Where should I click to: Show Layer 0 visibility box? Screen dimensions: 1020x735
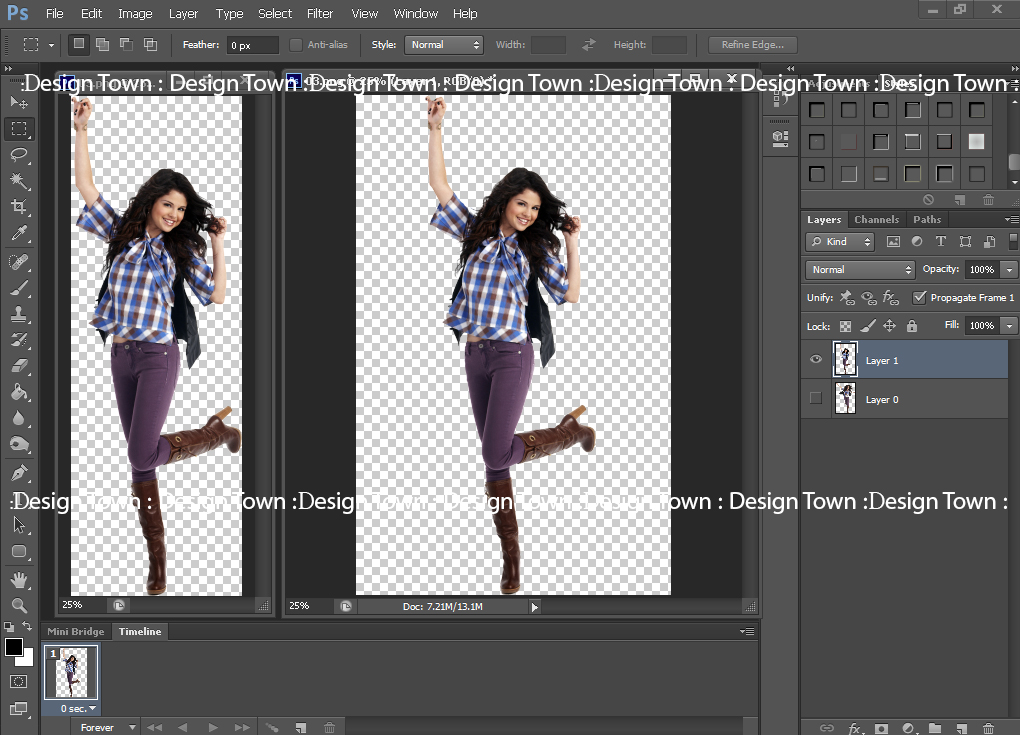816,399
